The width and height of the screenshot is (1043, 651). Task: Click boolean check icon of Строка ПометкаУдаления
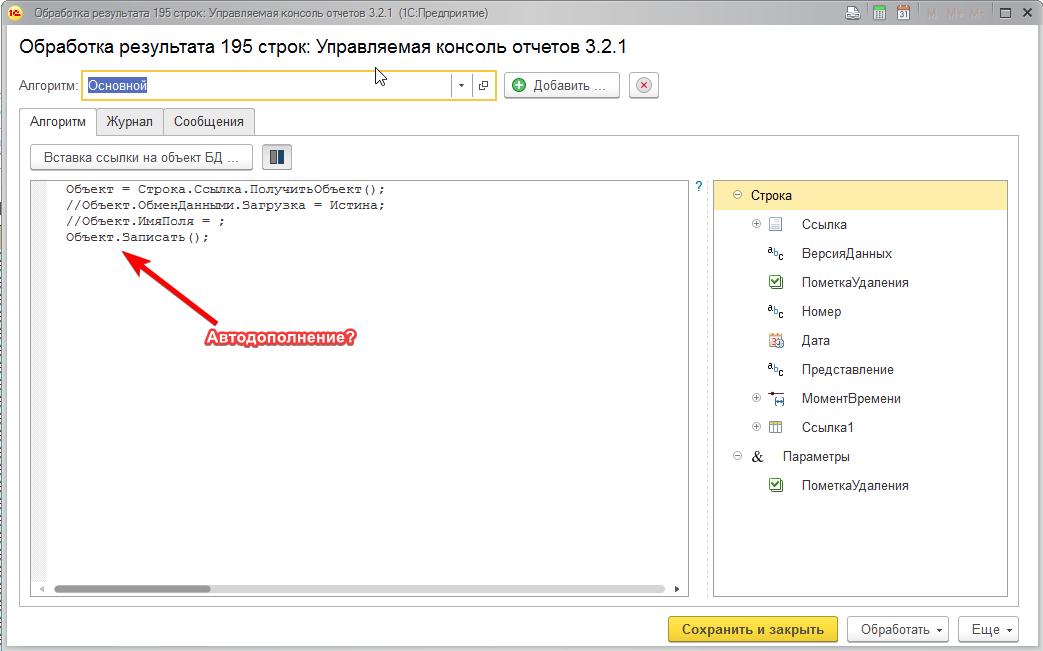pos(776,282)
